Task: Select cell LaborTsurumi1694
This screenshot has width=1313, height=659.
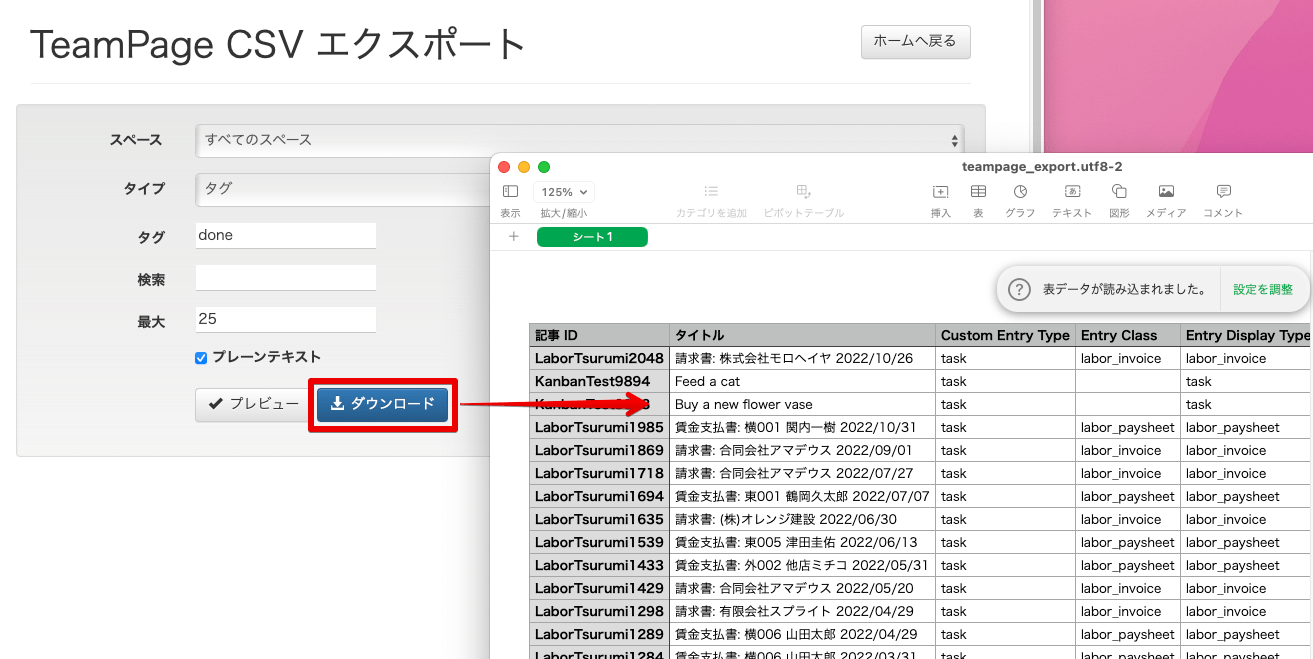Action: click(599, 496)
